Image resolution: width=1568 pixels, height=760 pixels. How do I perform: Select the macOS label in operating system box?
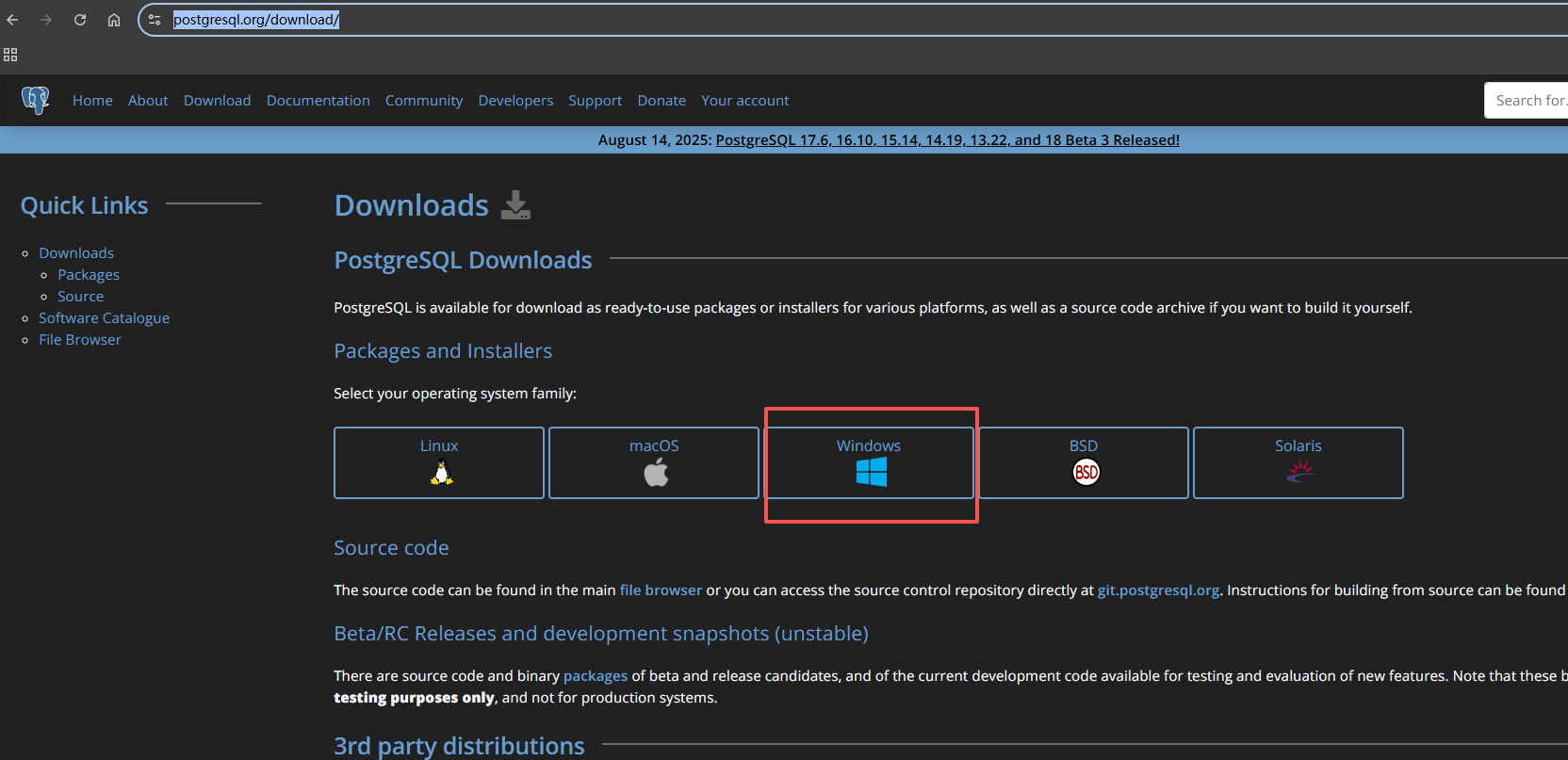tap(654, 446)
